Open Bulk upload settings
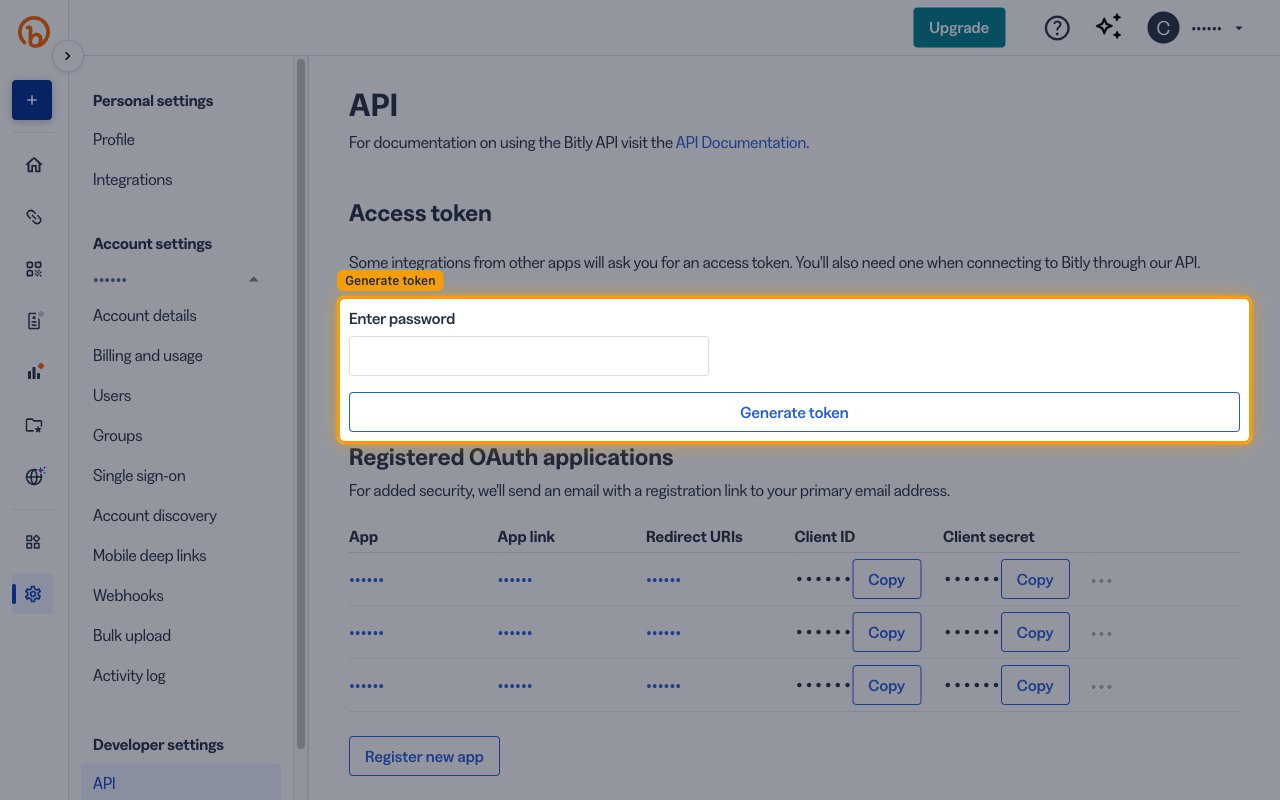 pyautogui.click(x=132, y=635)
